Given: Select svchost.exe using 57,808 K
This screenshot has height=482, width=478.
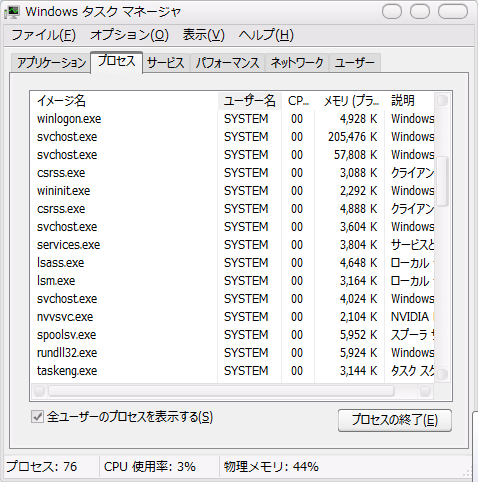Looking at the screenshot, I should coord(233,155).
